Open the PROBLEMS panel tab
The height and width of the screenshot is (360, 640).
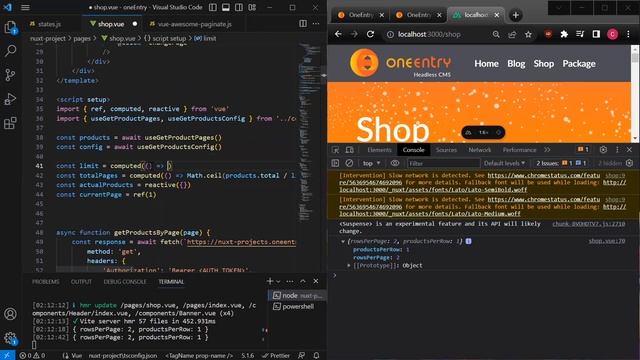[45, 282]
